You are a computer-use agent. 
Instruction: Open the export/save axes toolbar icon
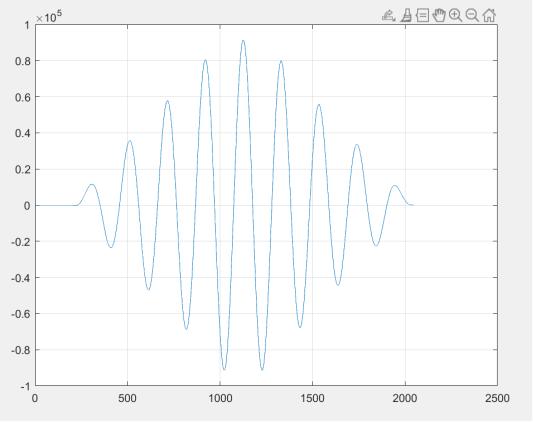(x=389, y=16)
